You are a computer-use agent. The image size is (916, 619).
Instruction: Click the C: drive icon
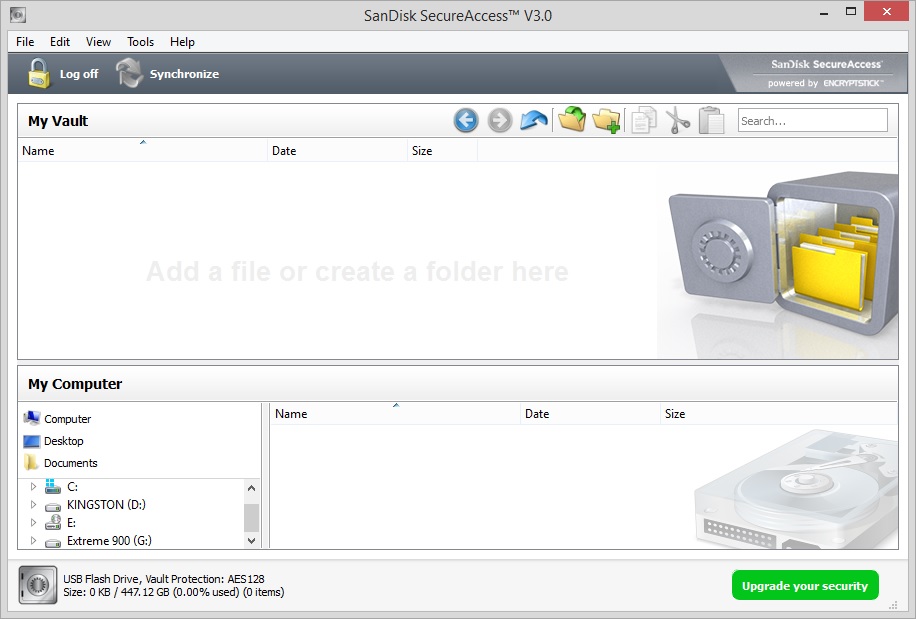(53, 486)
